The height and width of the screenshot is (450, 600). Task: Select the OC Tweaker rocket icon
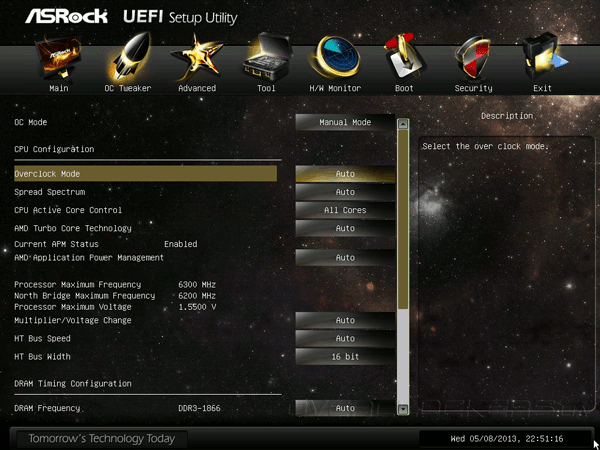(x=127, y=56)
